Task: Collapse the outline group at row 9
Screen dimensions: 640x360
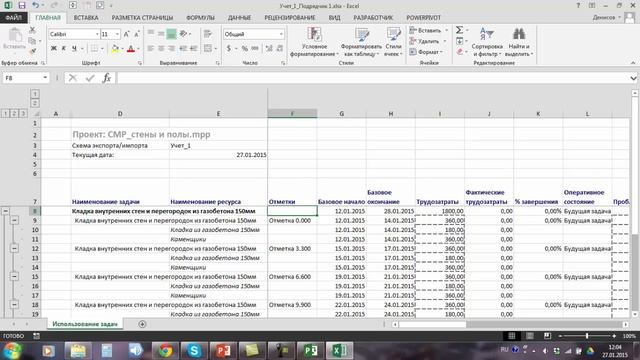Action: click(14, 220)
